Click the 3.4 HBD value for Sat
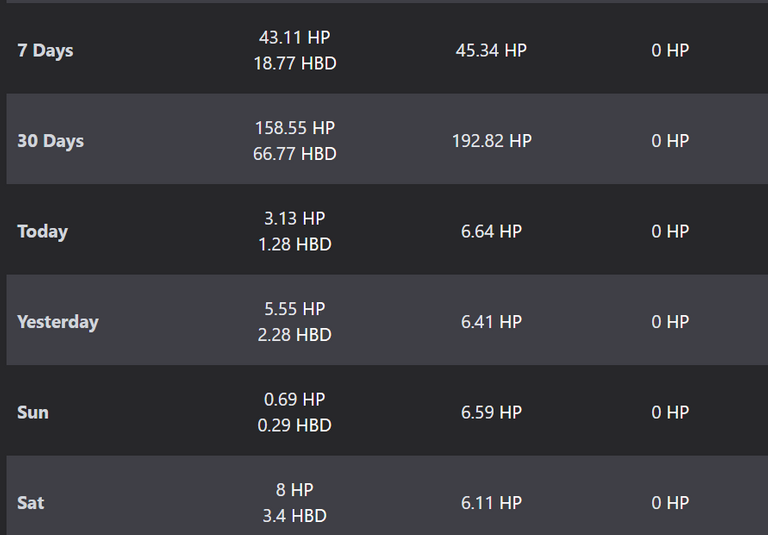The image size is (768, 535). (x=295, y=516)
